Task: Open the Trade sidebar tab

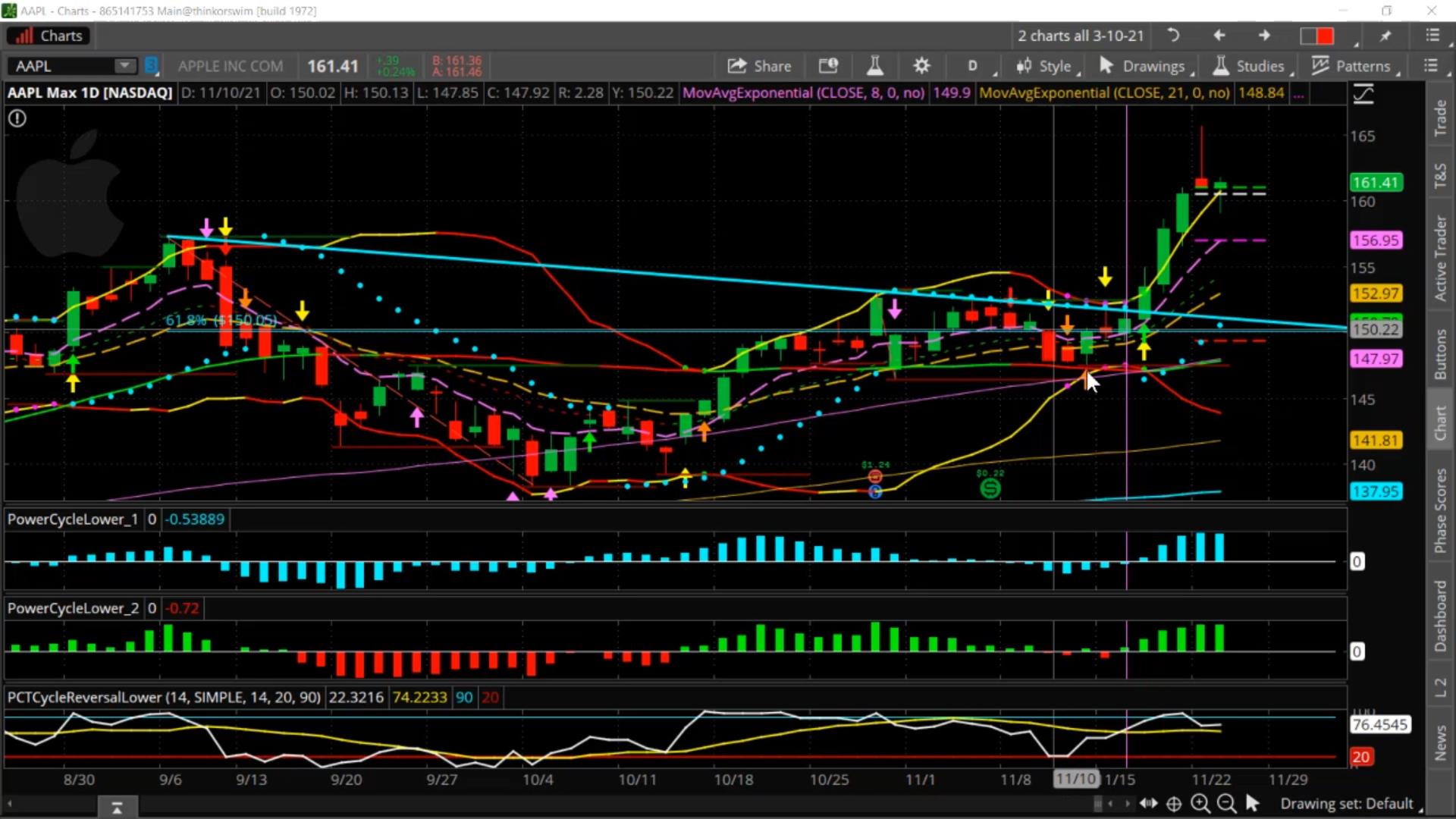Action: [1440, 118]
